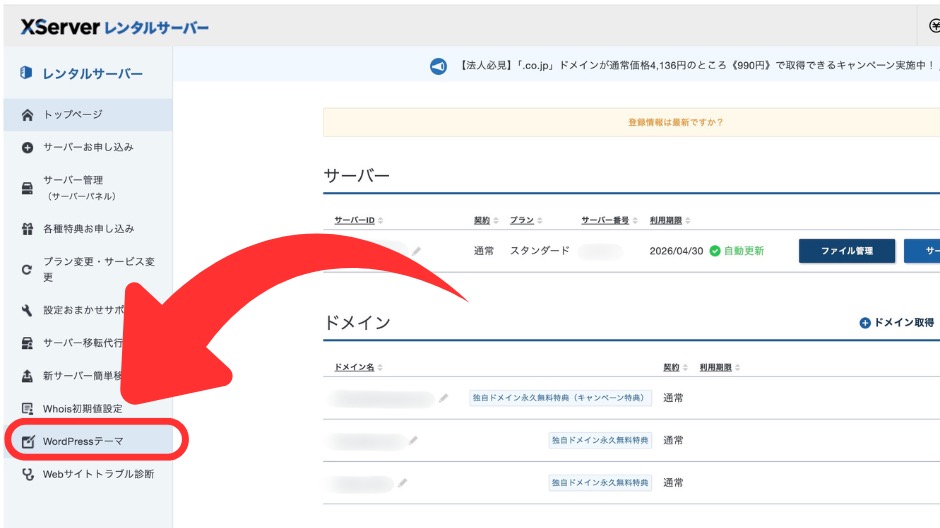Click the ドメイン取得 link
The height and width of the screenshot is (528, 940).
click(896, 323)
